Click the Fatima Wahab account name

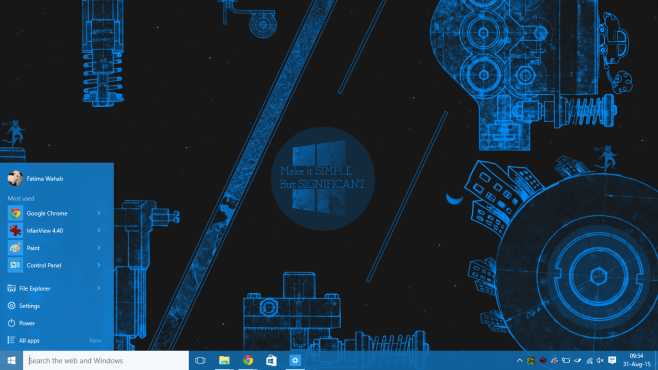45,179
